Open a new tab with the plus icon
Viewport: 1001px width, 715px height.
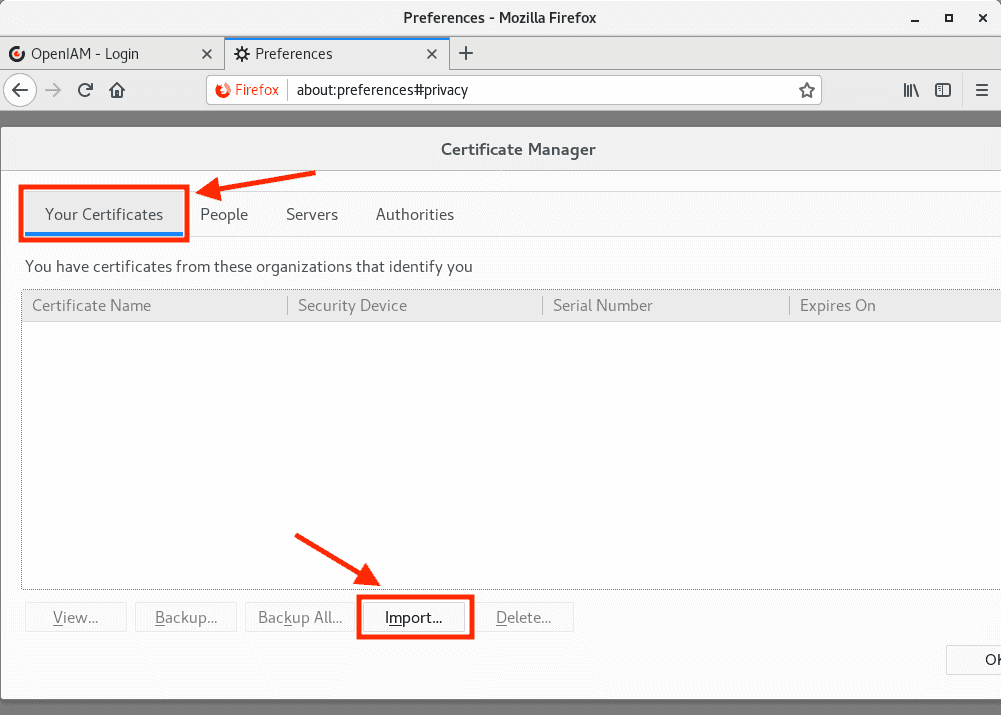pyautogui.click(x=466, y=54)
